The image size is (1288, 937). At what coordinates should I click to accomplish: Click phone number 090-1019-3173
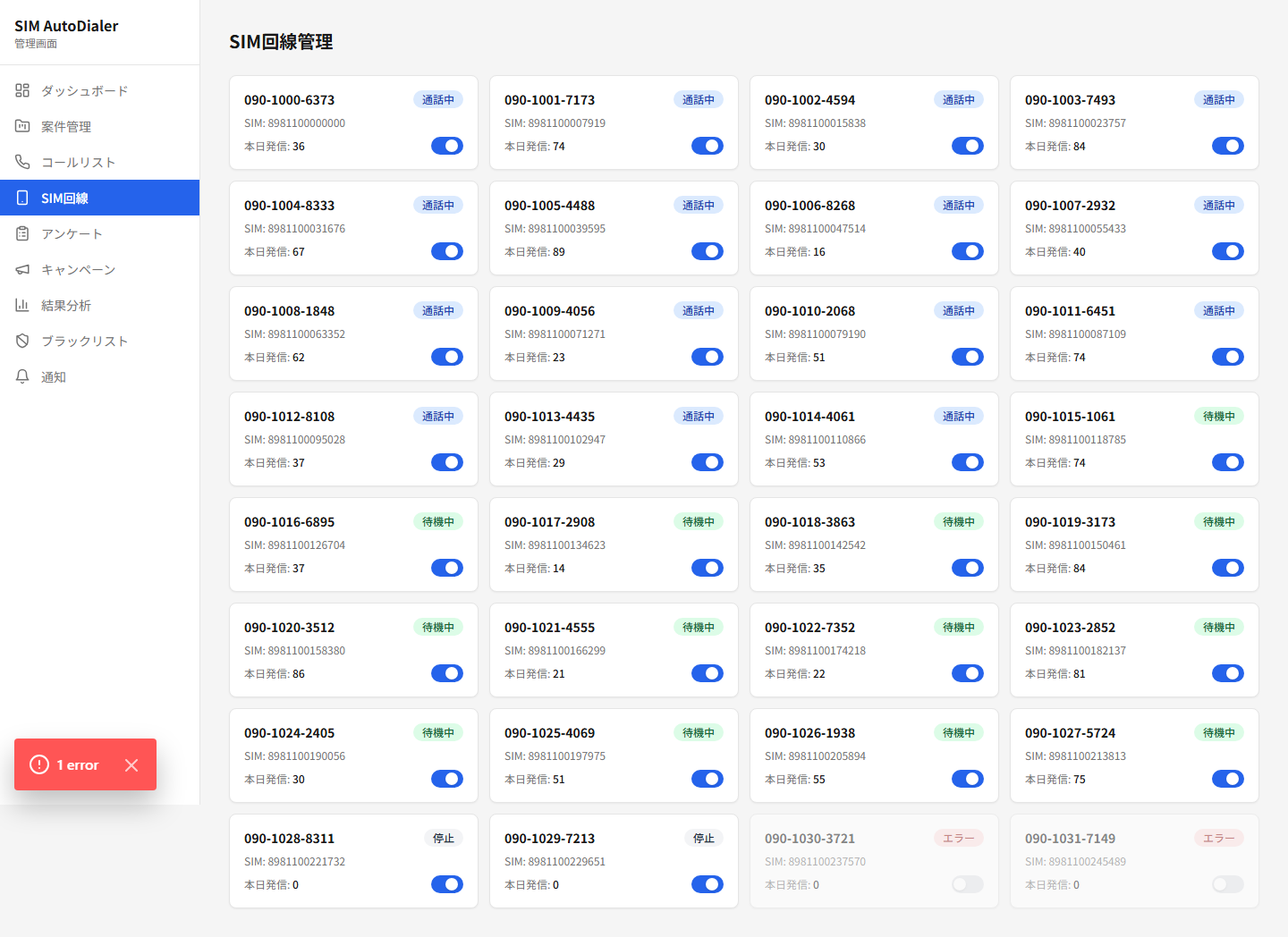click(1070, 522)
